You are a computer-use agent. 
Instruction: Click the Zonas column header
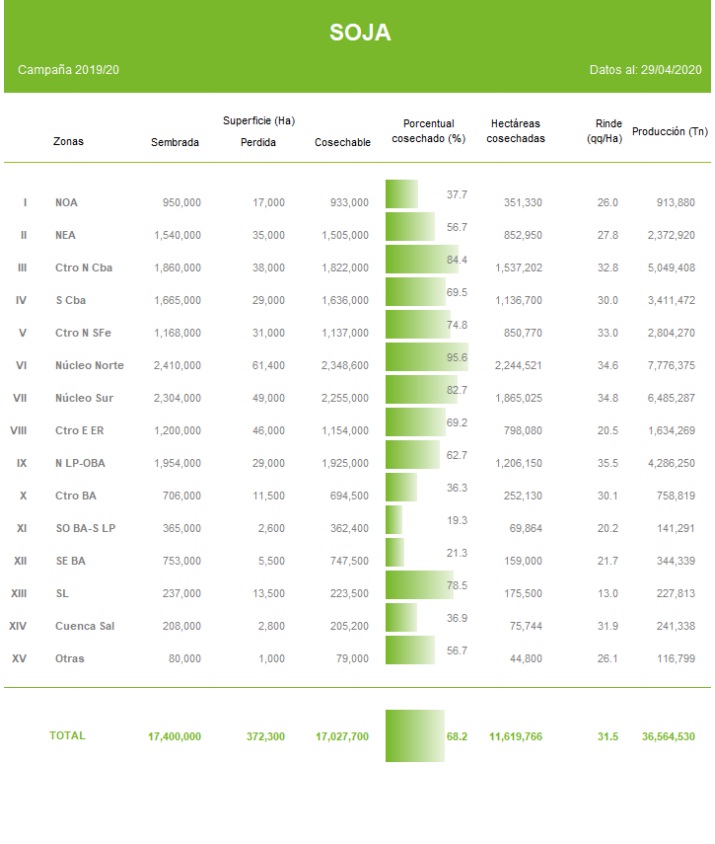click(x=68, y=142)
